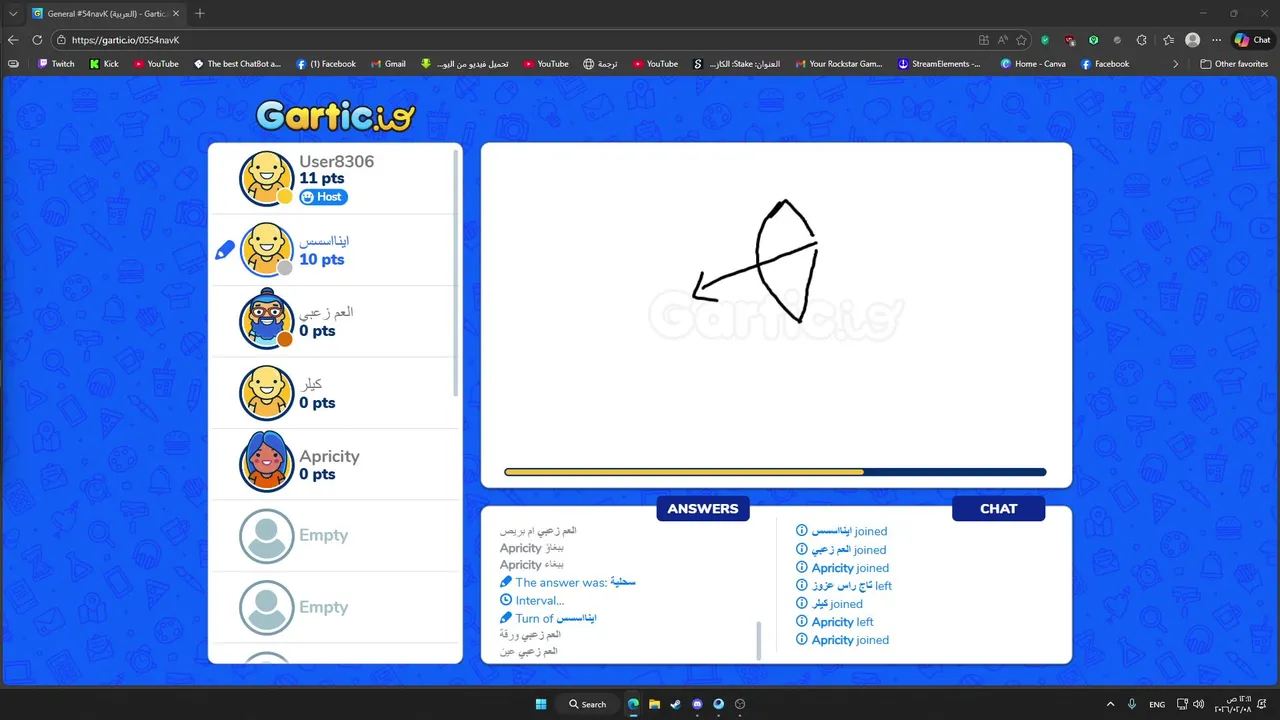Open Home - Canva bookmark
1280x720 pixels.
click(x=1033, y=64)
